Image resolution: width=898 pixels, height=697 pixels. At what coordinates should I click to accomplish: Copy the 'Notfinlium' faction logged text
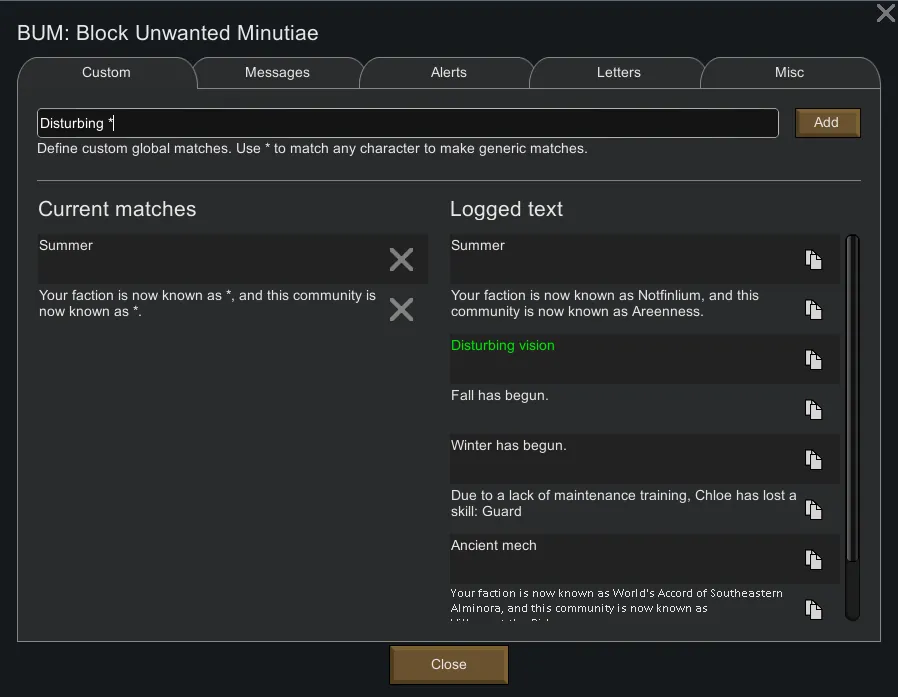pos(814,310)
